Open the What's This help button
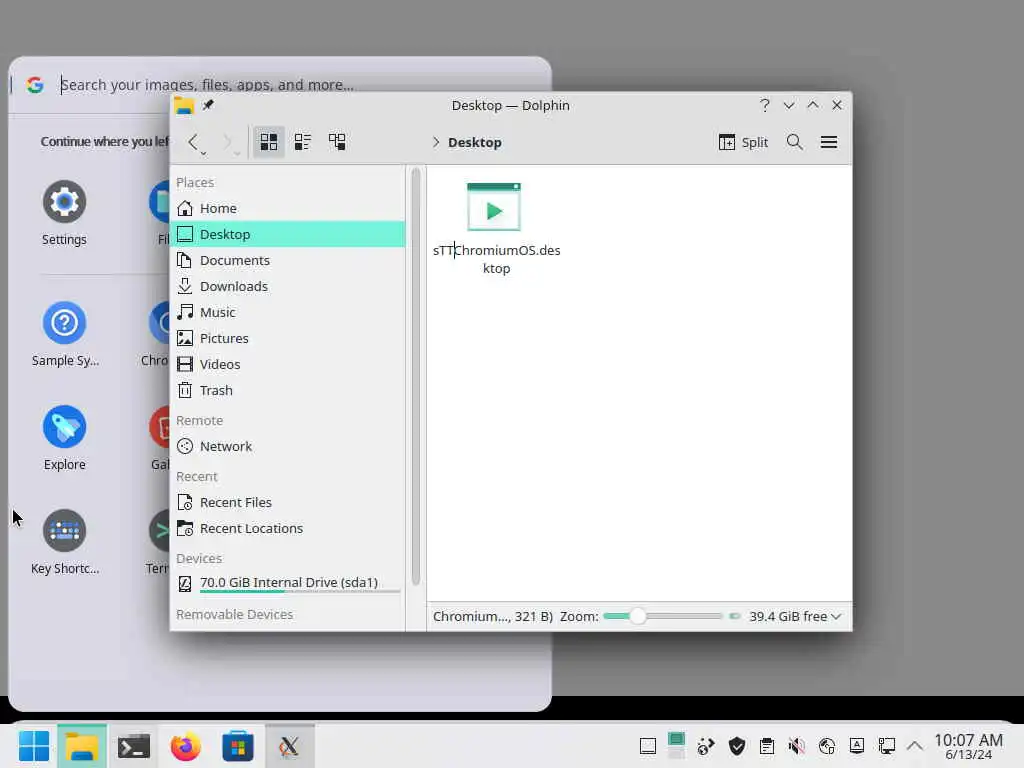The image size is (1024, 768). [x=765, y=105]
